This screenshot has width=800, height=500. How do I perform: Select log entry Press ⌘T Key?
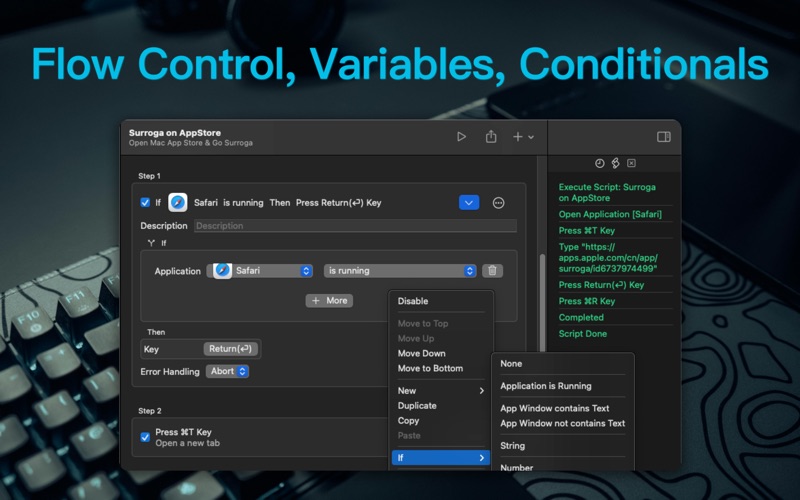point(586,231)
